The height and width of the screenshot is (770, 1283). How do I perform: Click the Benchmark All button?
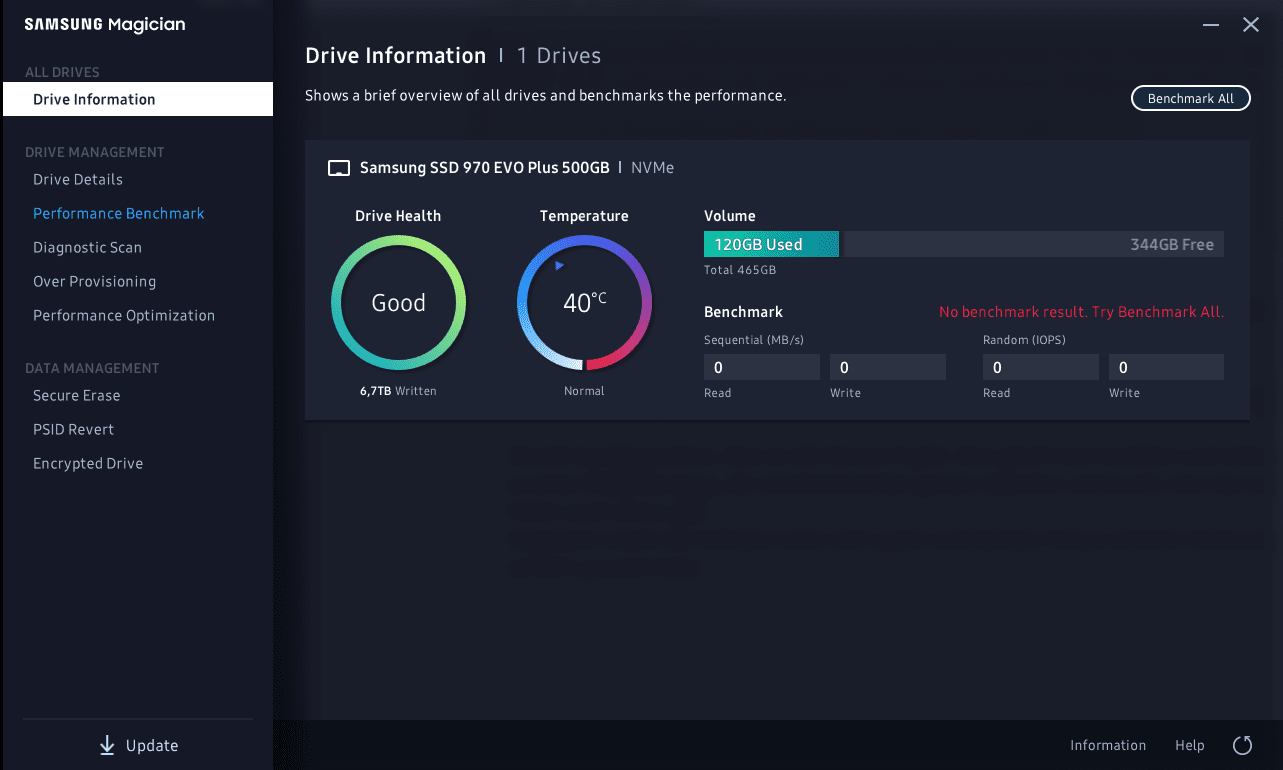(1191, 98)
